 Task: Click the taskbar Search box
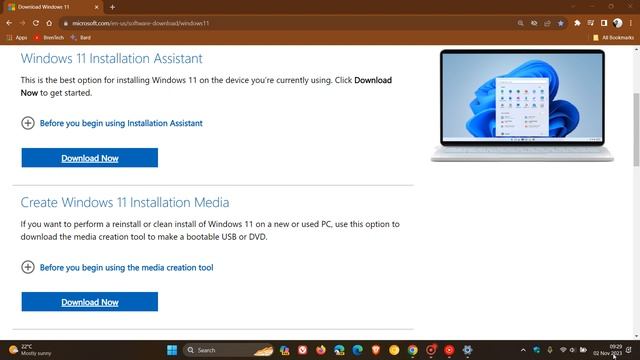(x=229, y=350)
